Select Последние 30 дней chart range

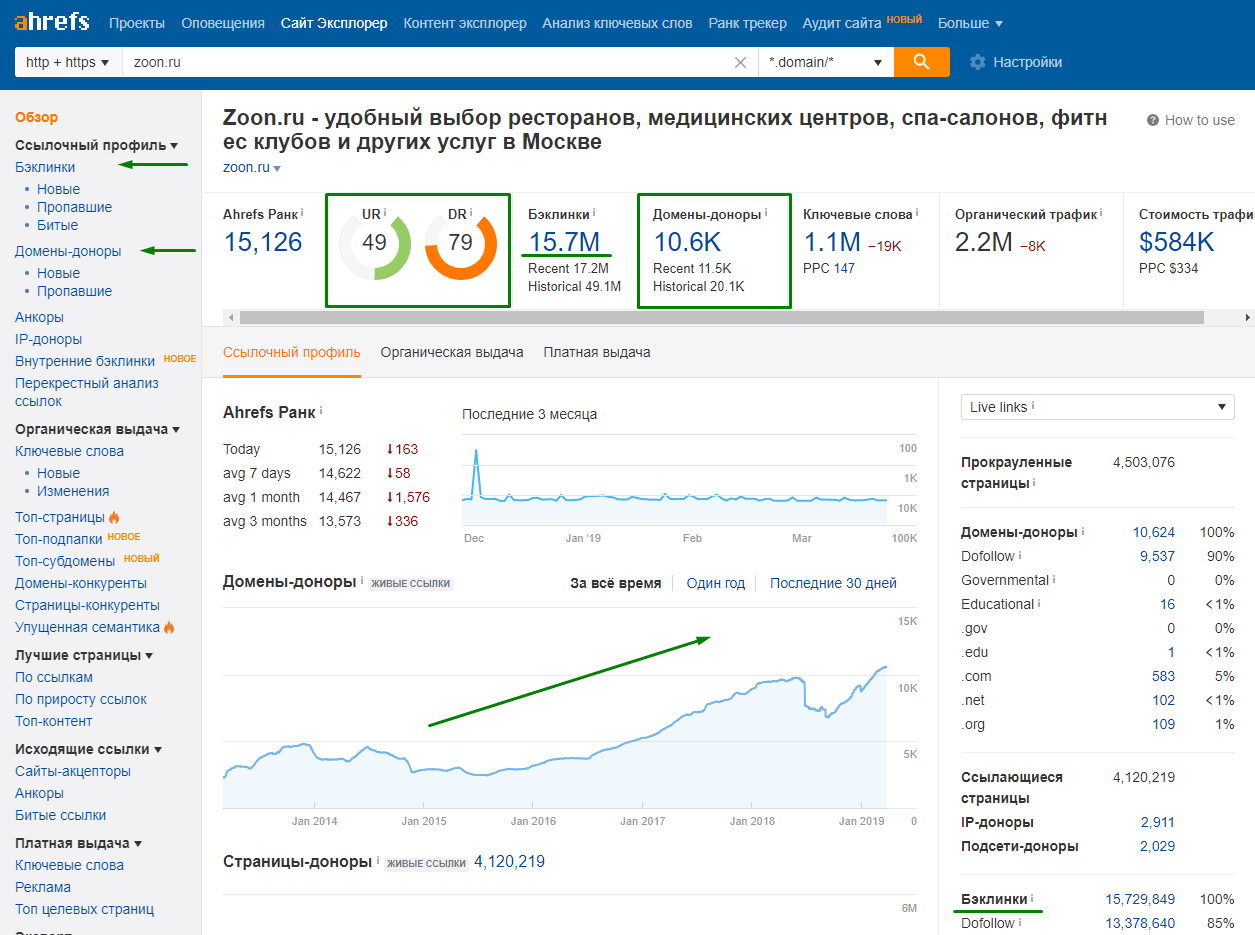click(833, 583)
